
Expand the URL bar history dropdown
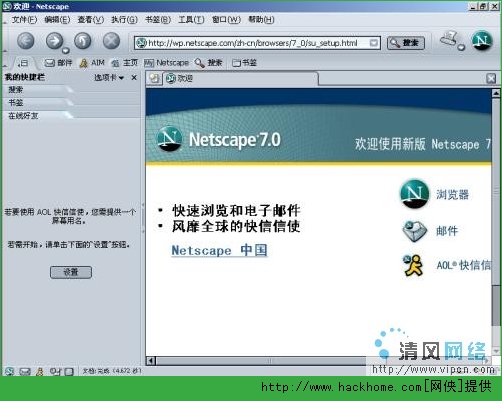coord(374,43)
